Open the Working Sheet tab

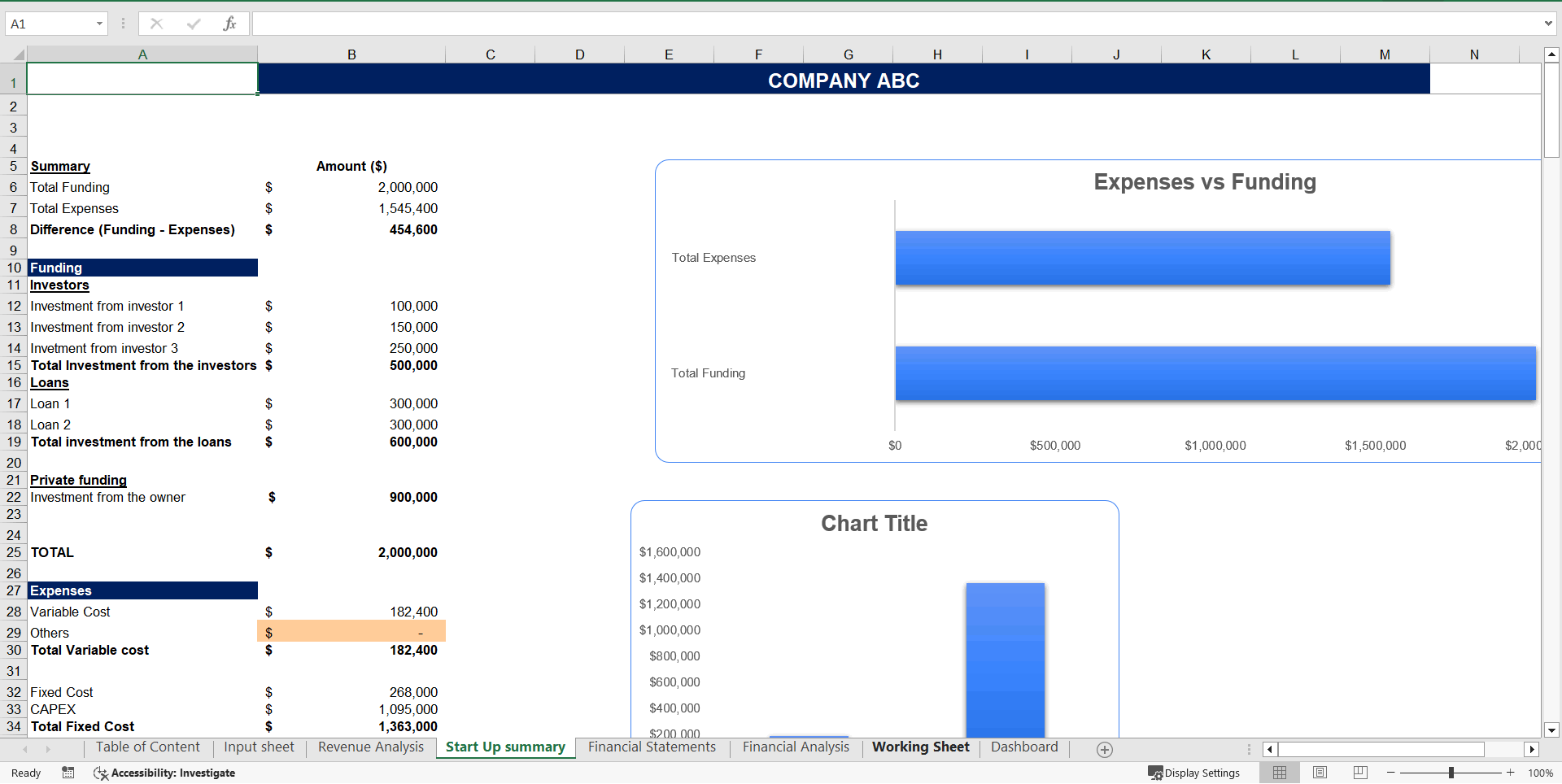[x=921, y=747]
